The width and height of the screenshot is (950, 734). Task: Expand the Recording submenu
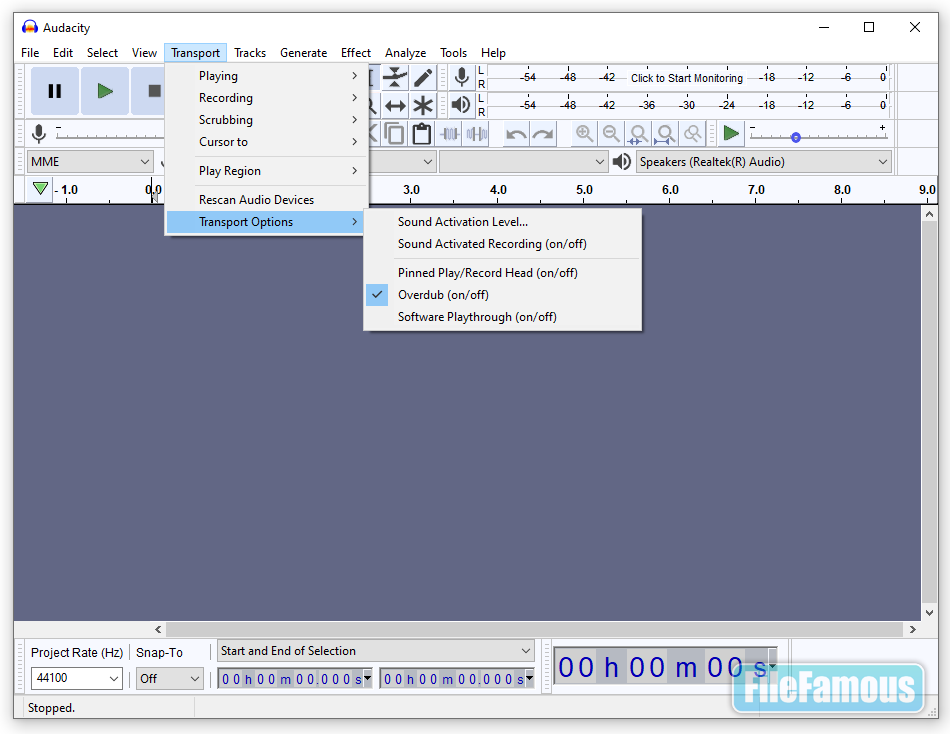pyautogui.click(x=267, y=98)
